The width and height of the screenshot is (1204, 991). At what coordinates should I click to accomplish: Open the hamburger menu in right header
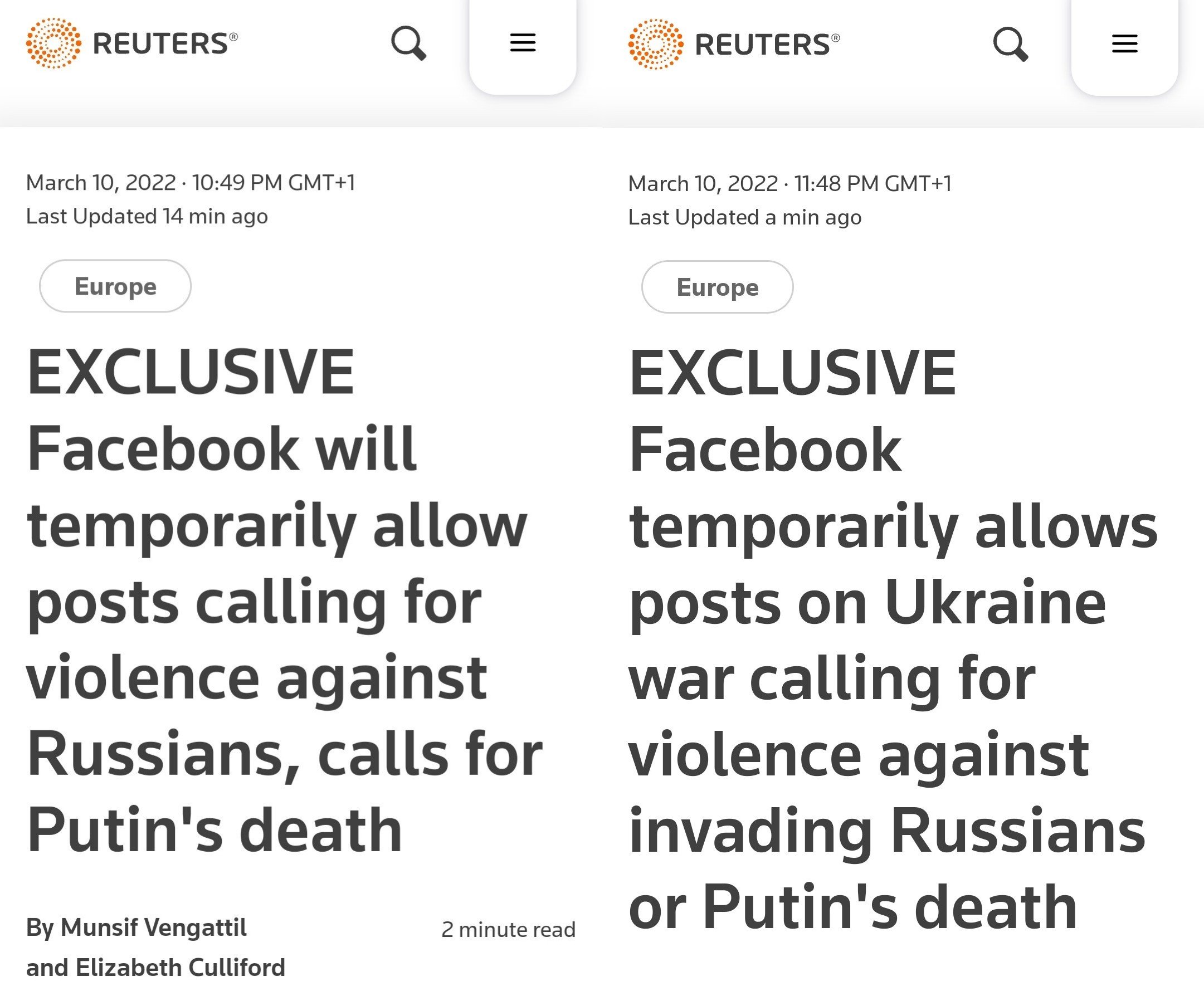[x=1124, y=44]
